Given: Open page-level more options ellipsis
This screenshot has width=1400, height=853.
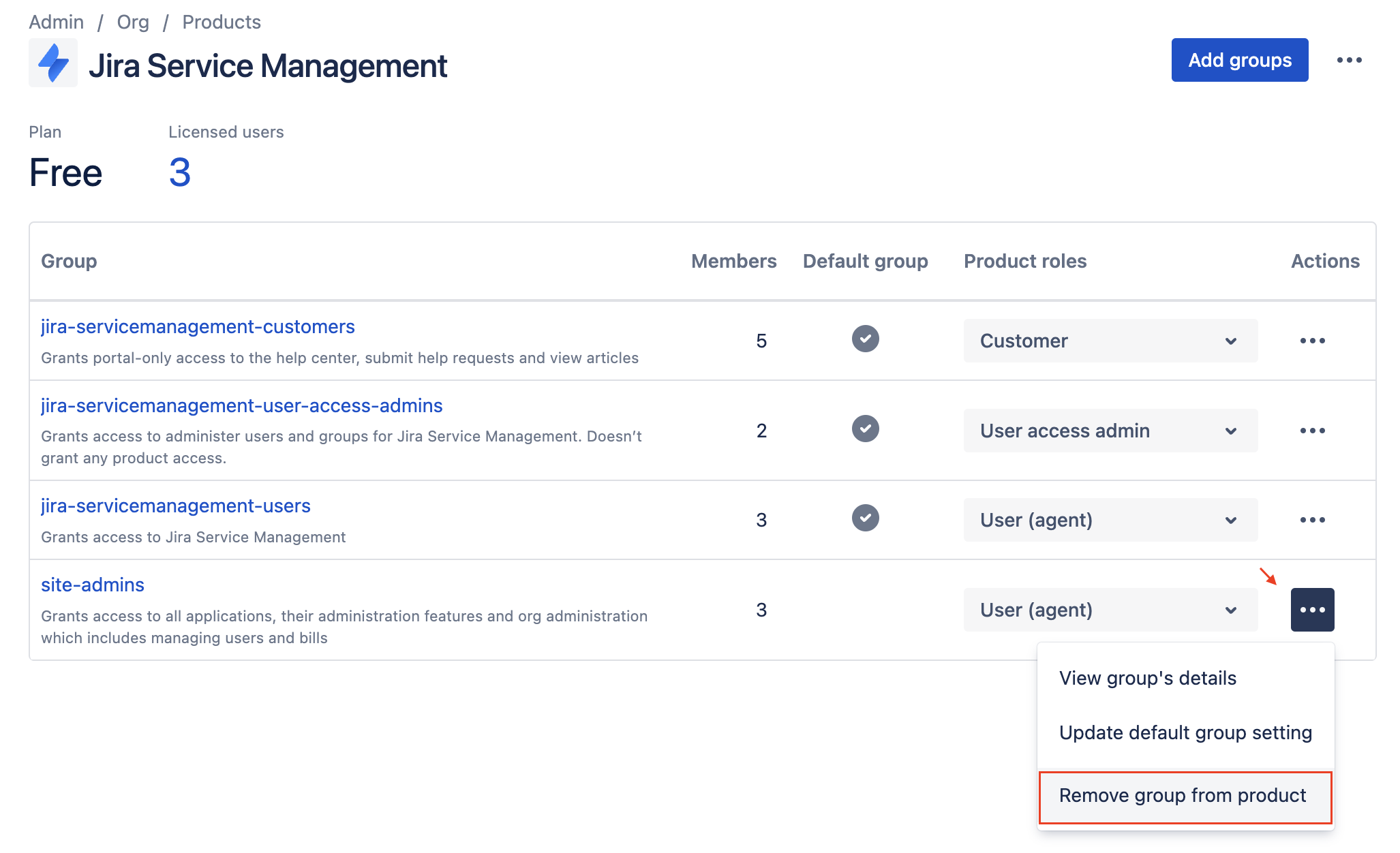Looking at the screenshot, I should click(1349, 60).
